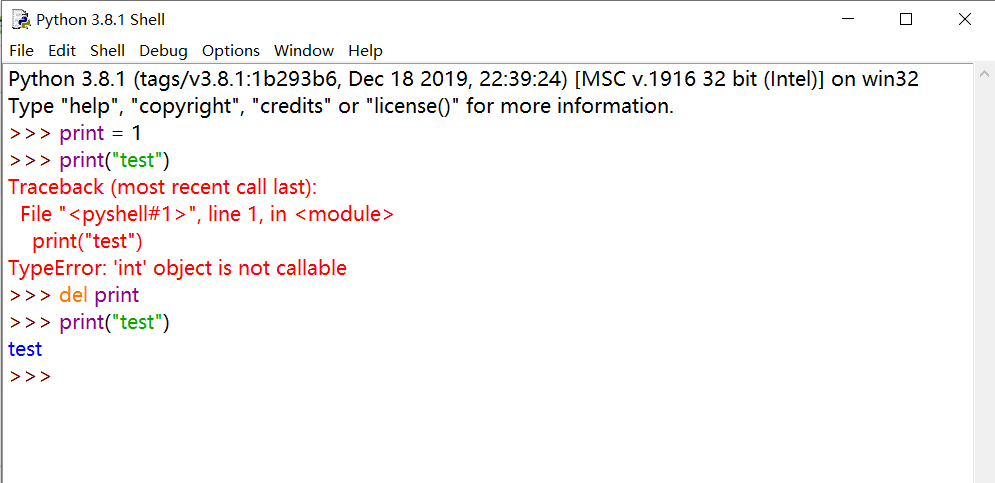The image size is (995, 483).
Task: Open the Shell menu
Action: coord(107,50)
